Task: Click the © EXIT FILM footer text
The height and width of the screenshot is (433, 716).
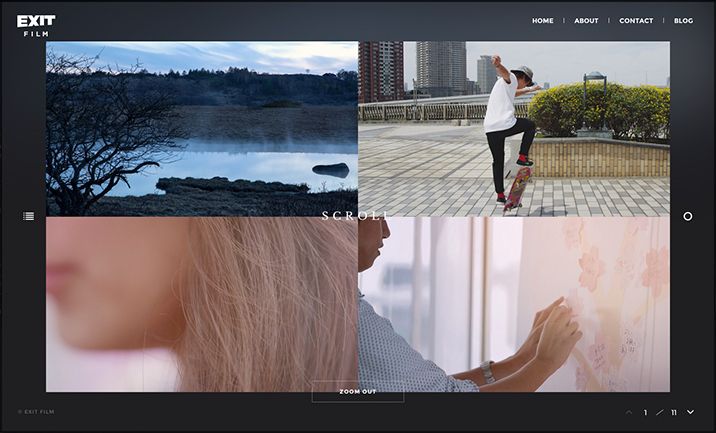Action: tap(36, 412)
